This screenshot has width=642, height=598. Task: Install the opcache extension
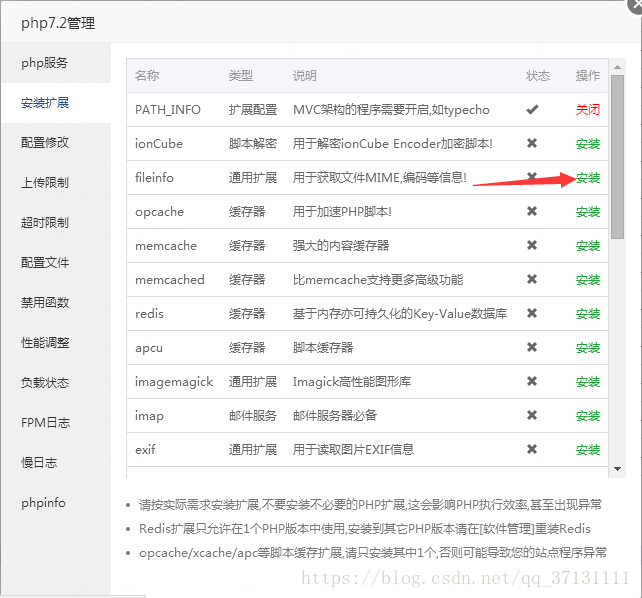coord(588,212)
